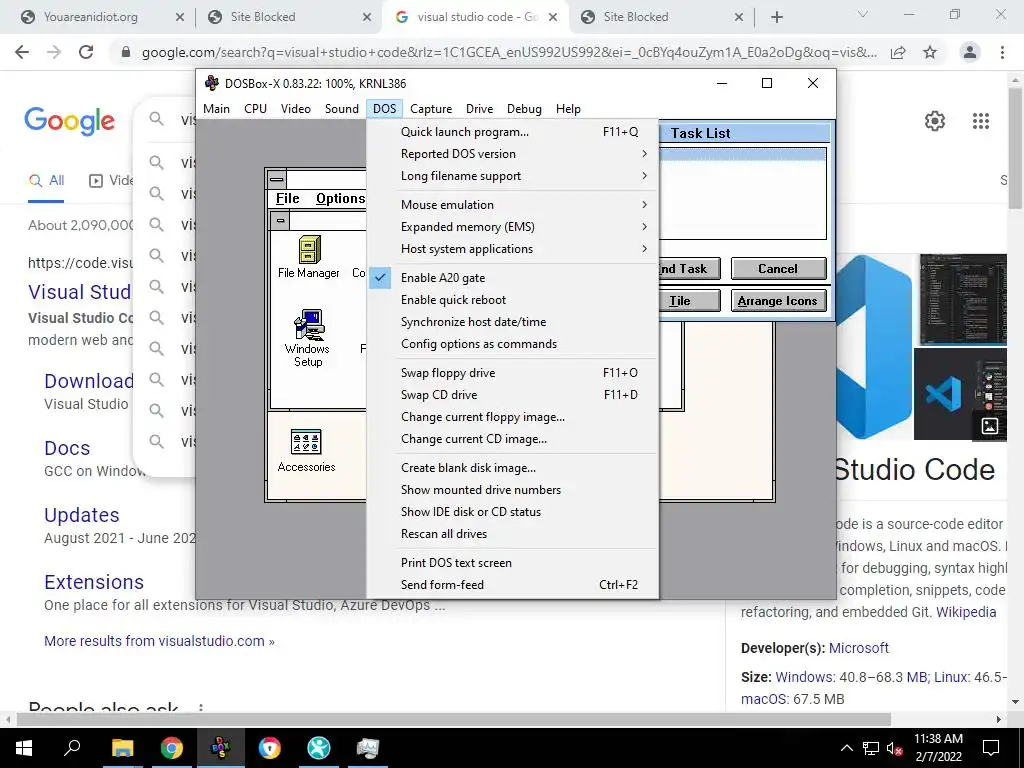Open the DOSBox-X Help menu
Viewport: 1024px width, 768px height.
(568, 109)
